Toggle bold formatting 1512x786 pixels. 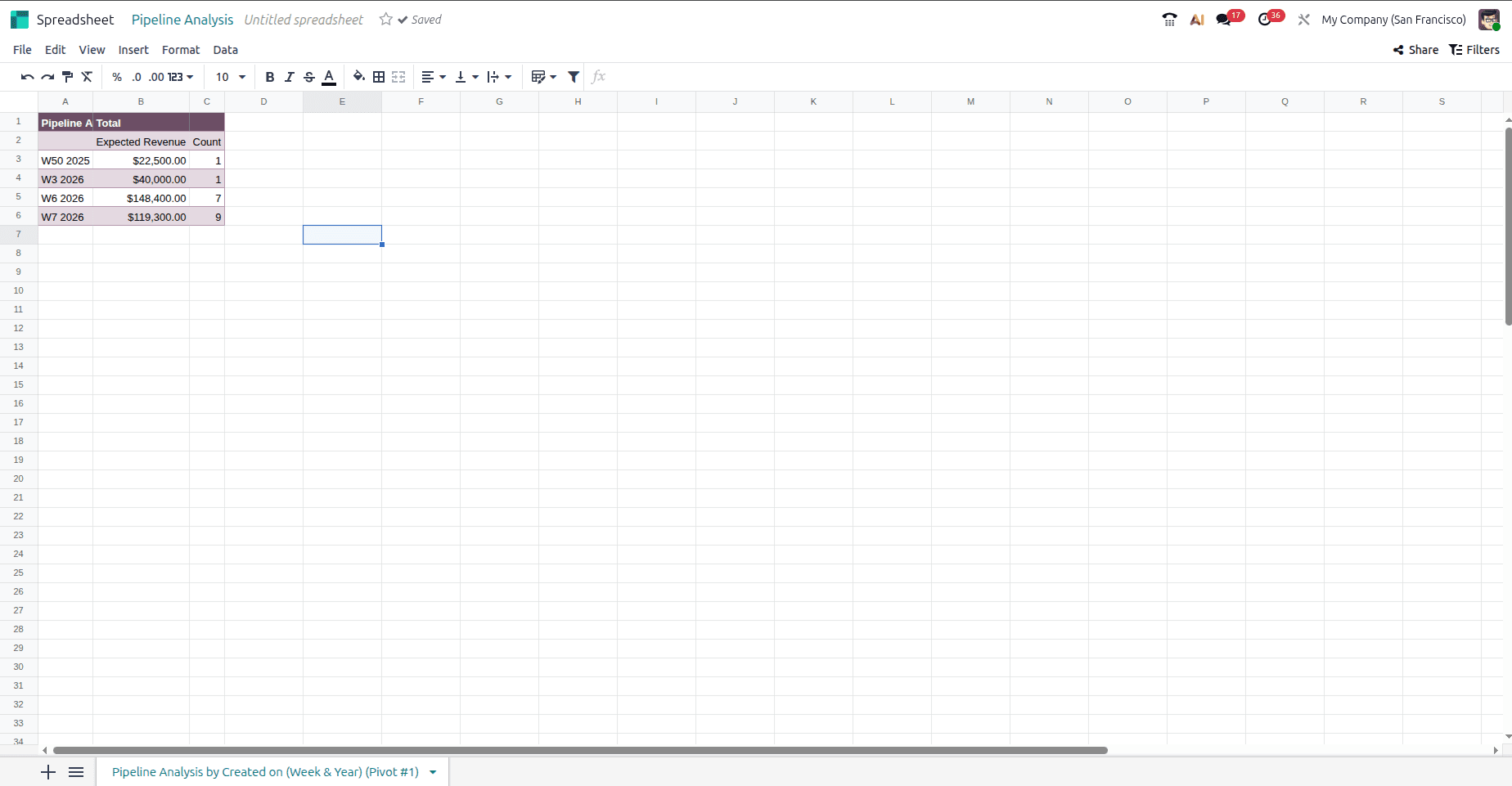point(270,77)
